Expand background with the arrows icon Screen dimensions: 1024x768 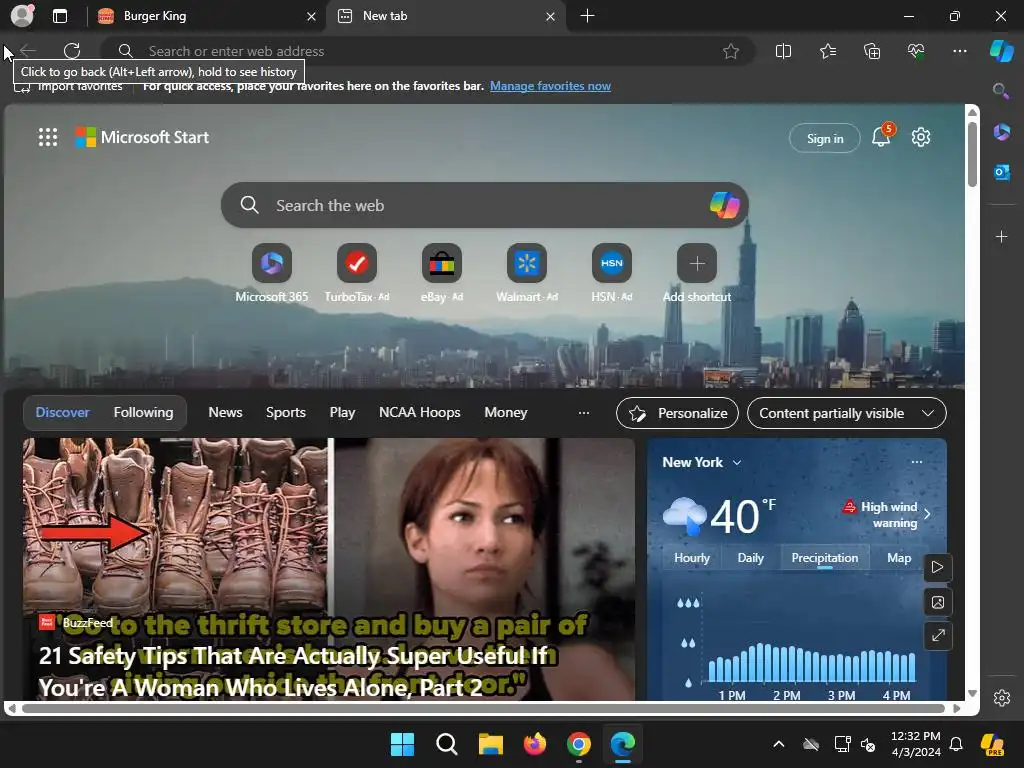pos(938,635)
